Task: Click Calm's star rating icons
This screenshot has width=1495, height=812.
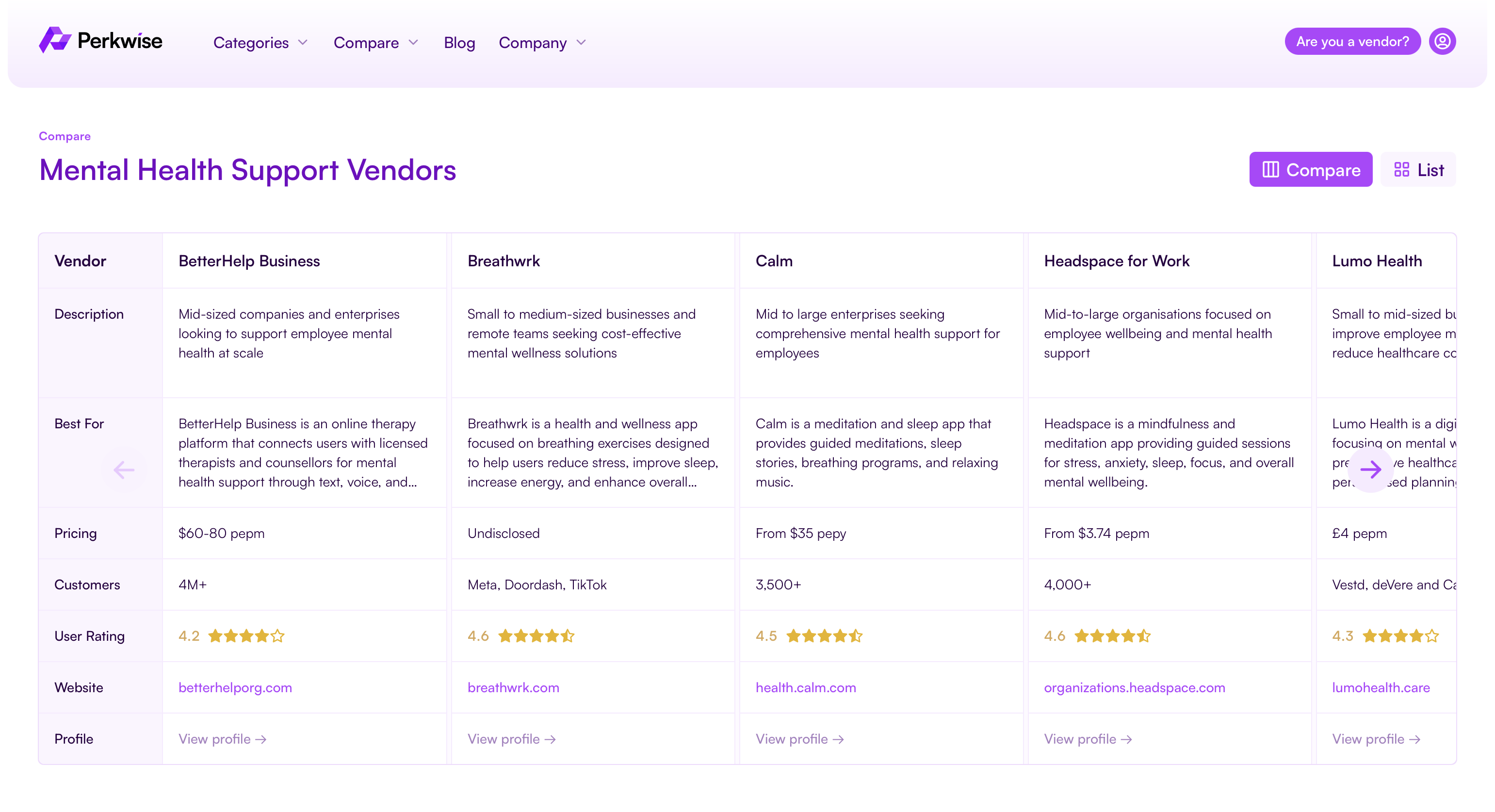Action: pyautogui.click(x=824, y=636)
